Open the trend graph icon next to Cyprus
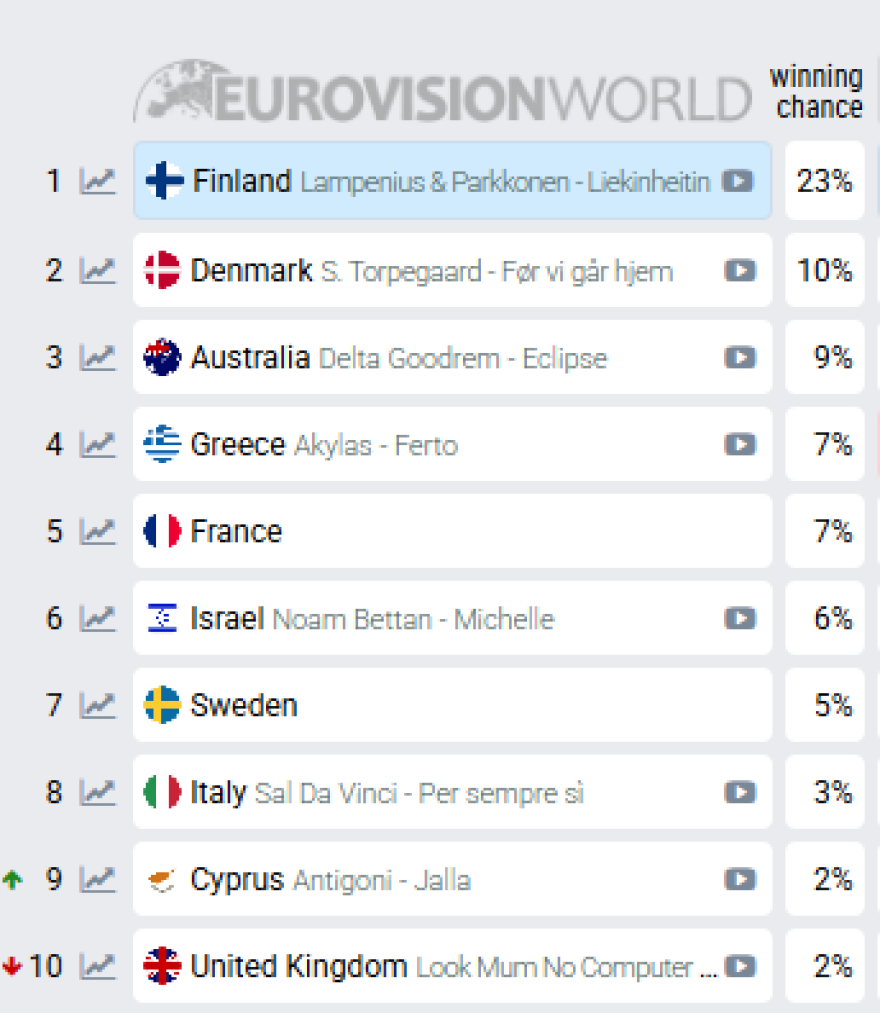The height and width of the screenshot is (1013, 880). (x=97, y=879)
